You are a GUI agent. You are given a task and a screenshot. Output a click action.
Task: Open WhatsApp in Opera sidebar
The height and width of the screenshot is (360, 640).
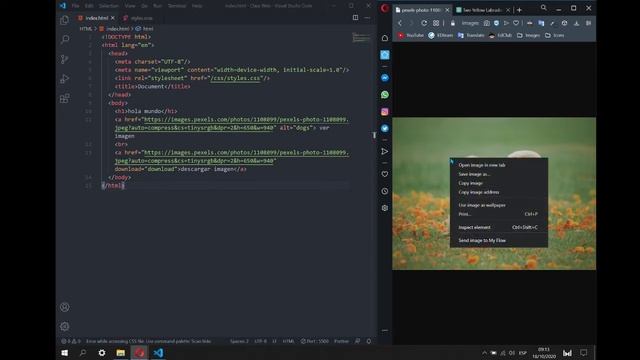384,95
